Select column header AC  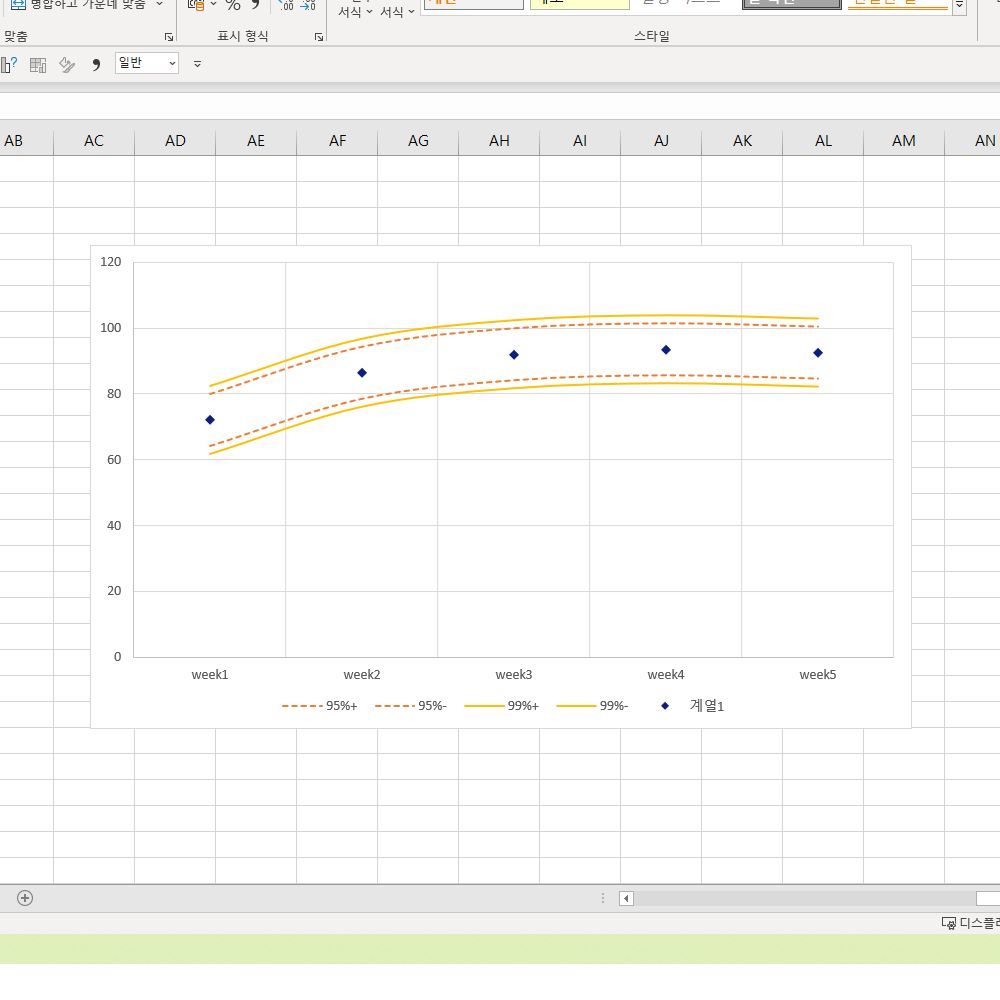(x=94, y=141)
